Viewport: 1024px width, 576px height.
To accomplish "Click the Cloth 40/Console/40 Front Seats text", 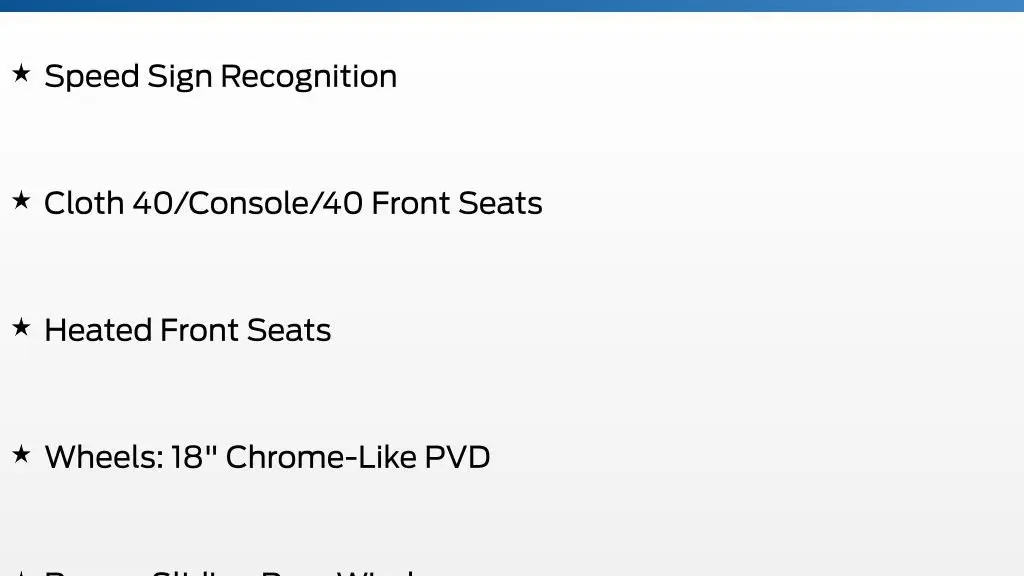I will pyautogui.click(x=293, y=203).
